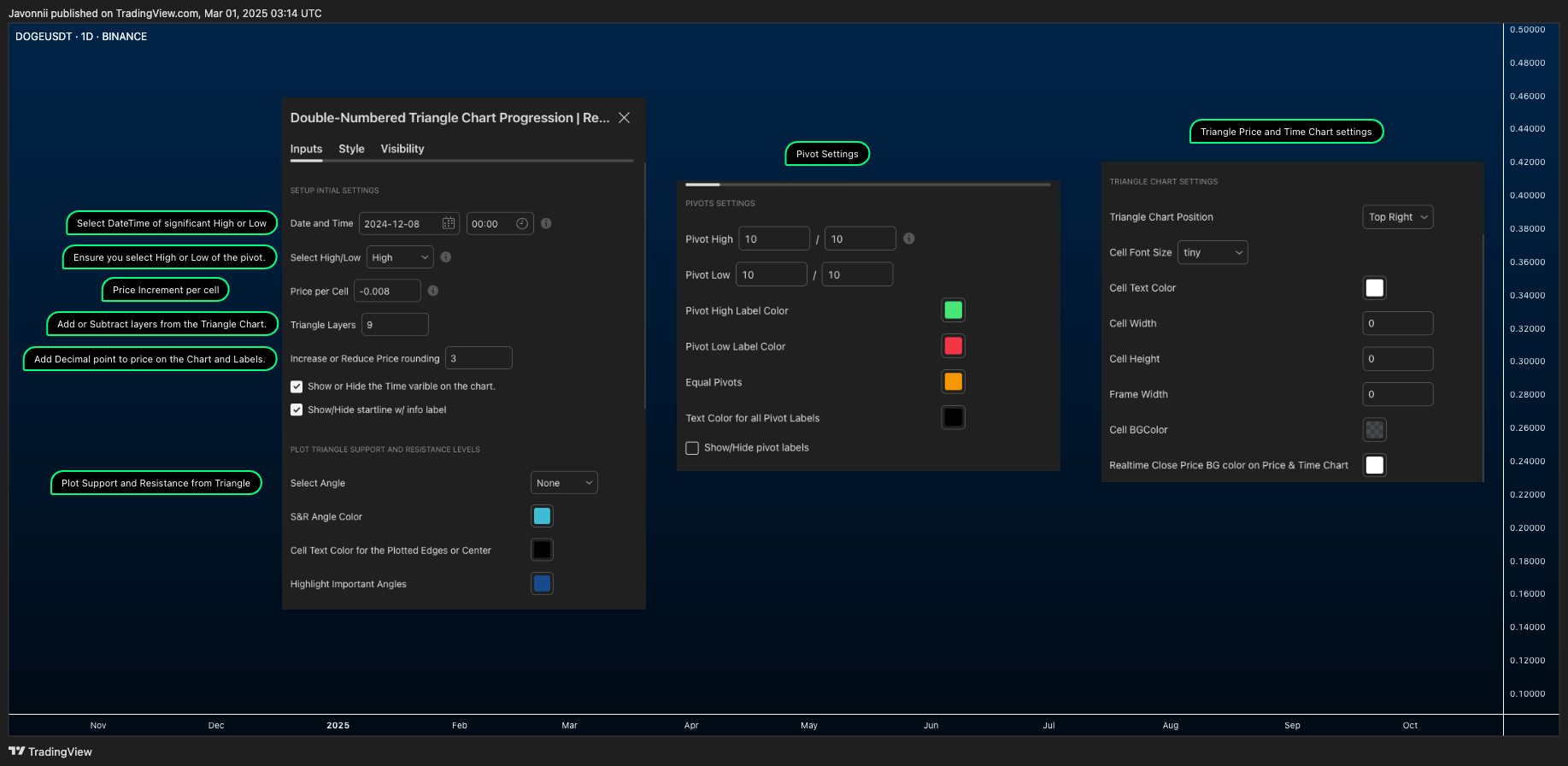
Task: Click the PIVOTS SETTINGS section header
Action: pyautogui.click(x=720, y=203)
